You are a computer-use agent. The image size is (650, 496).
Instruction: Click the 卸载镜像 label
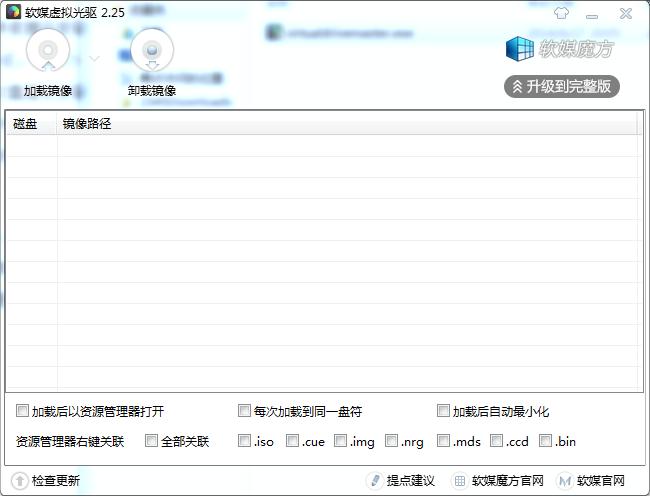click(x=152, y=90)
